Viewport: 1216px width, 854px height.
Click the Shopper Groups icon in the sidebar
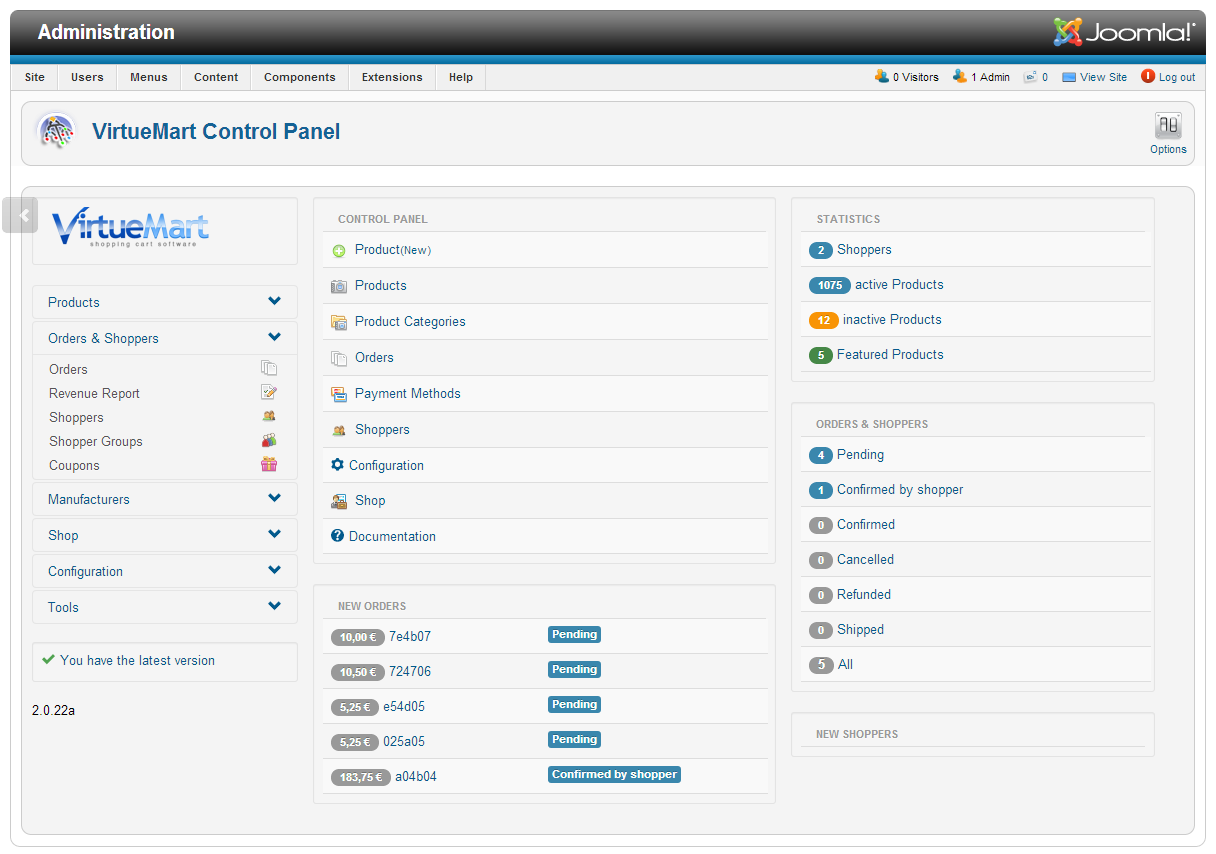coord(268,441)
